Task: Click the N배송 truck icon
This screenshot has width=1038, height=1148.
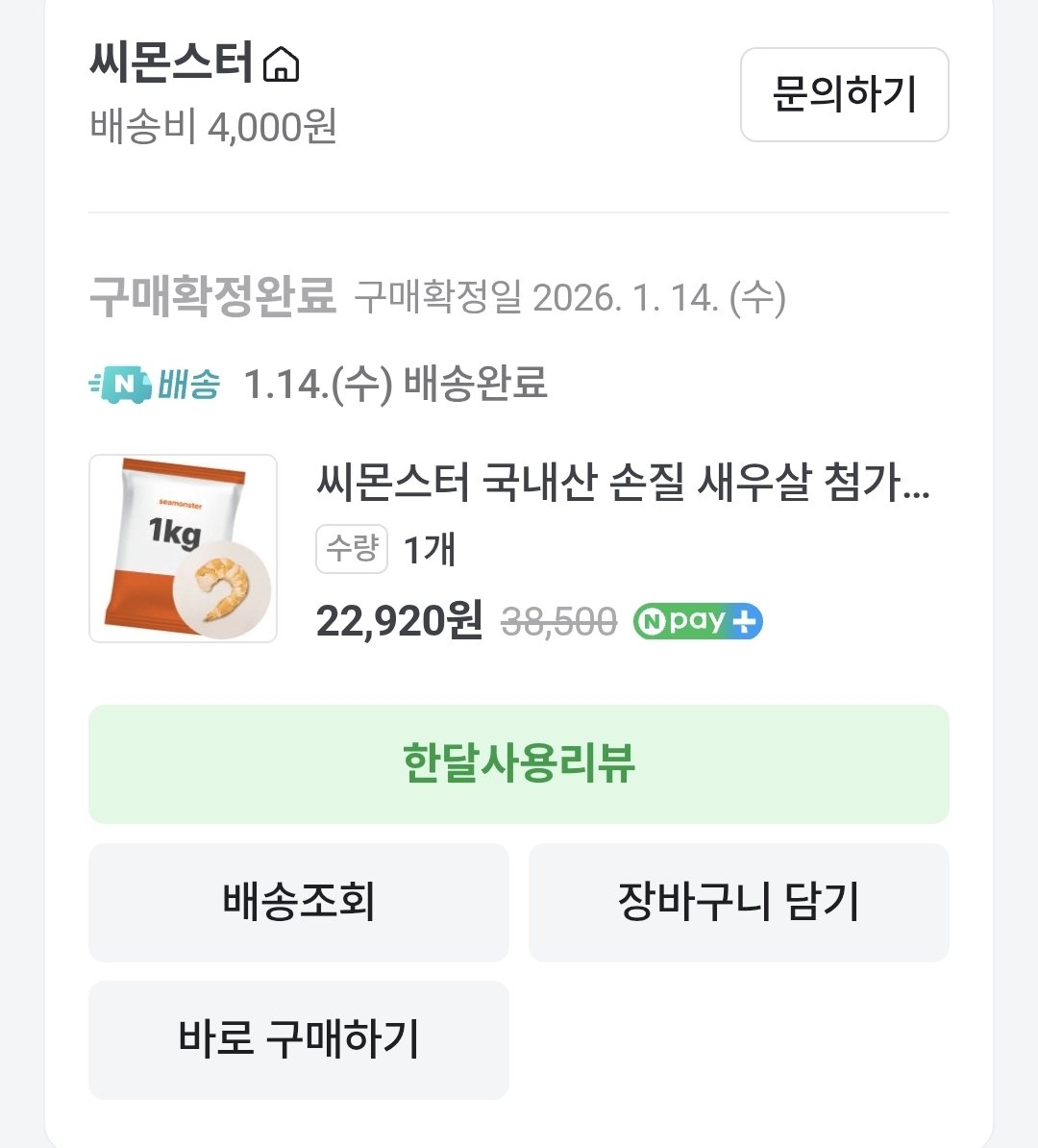Action: (x=121, y=385)
